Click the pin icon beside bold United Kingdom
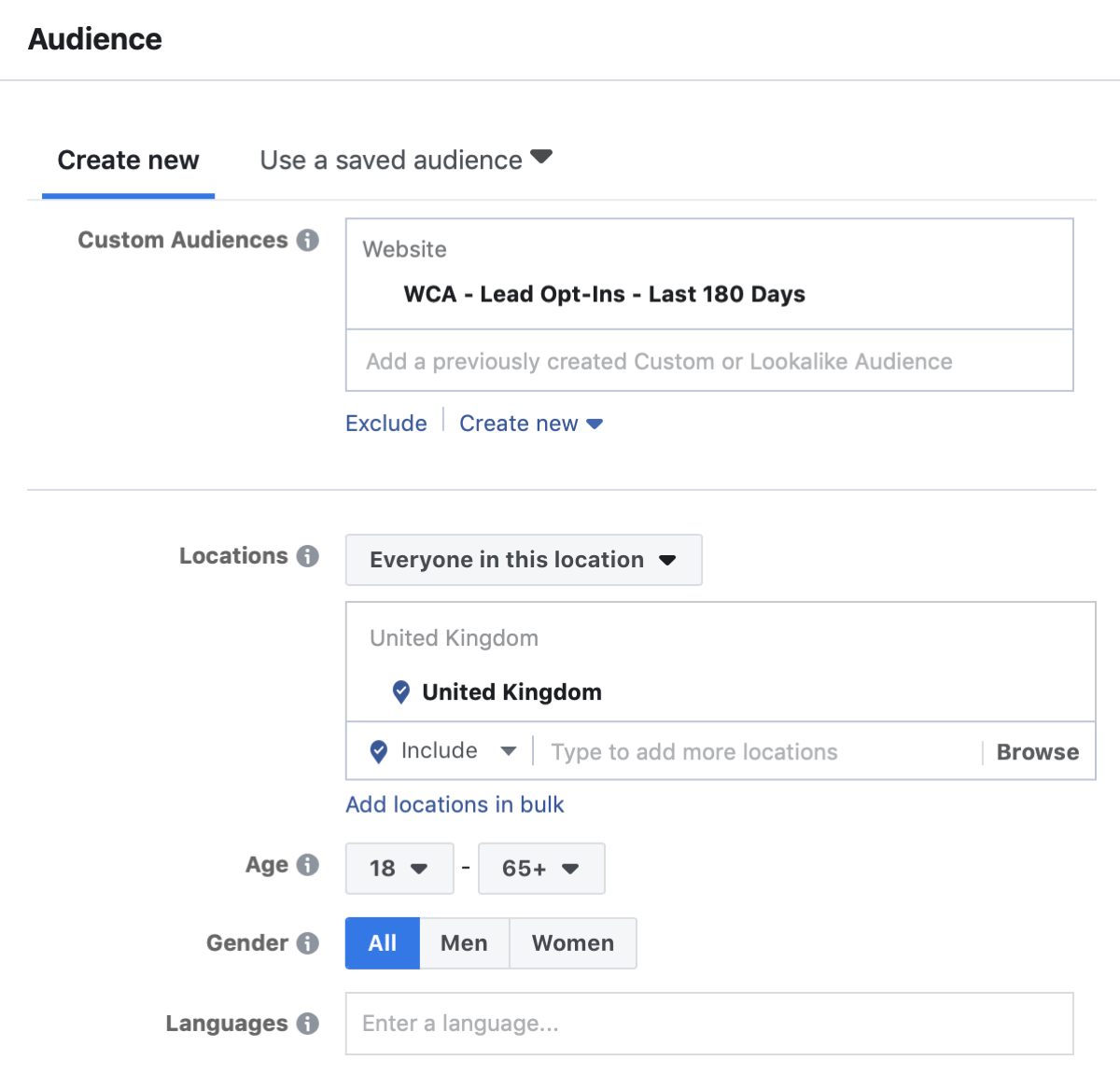Screen dimensions: 1120x1074 click(x=401, y=691)
